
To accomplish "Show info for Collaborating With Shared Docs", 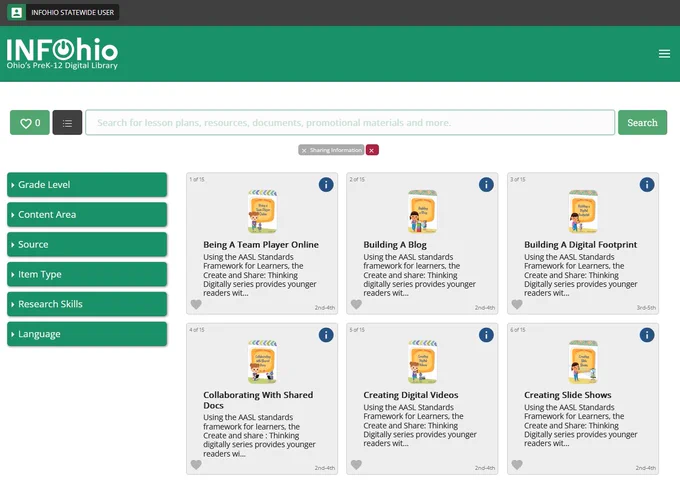I will tap(326, 335).
